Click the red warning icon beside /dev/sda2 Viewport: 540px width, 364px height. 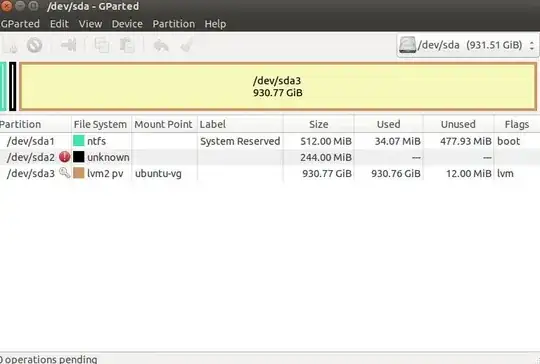click(64, 157)
